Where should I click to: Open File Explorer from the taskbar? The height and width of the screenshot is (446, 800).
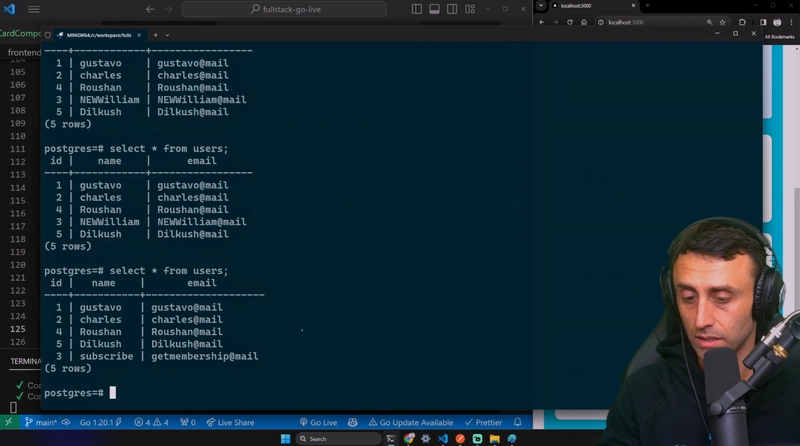pyautogui.click(x=494, y=438)
